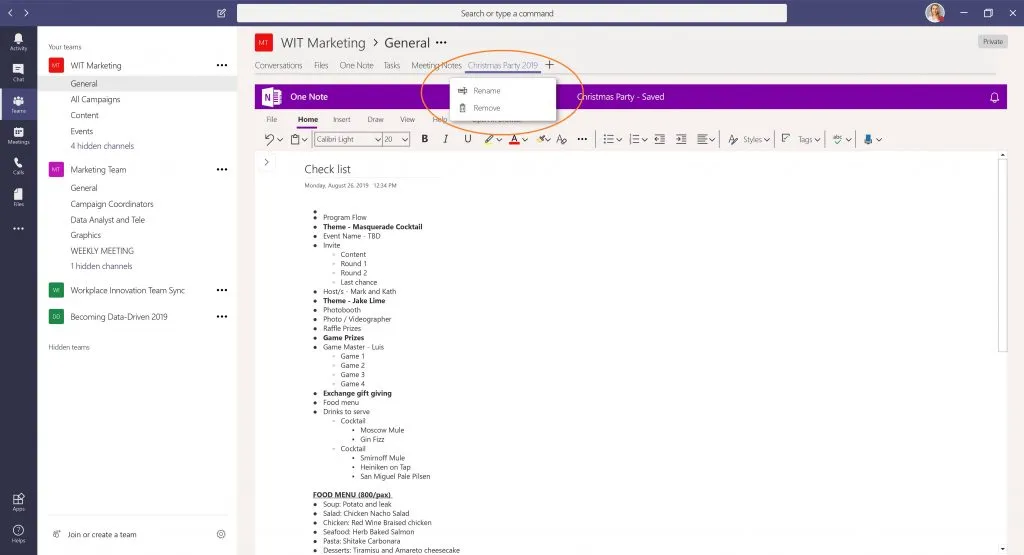Open the Calls section
1024x555 pixels.
[x=18, y=166]
